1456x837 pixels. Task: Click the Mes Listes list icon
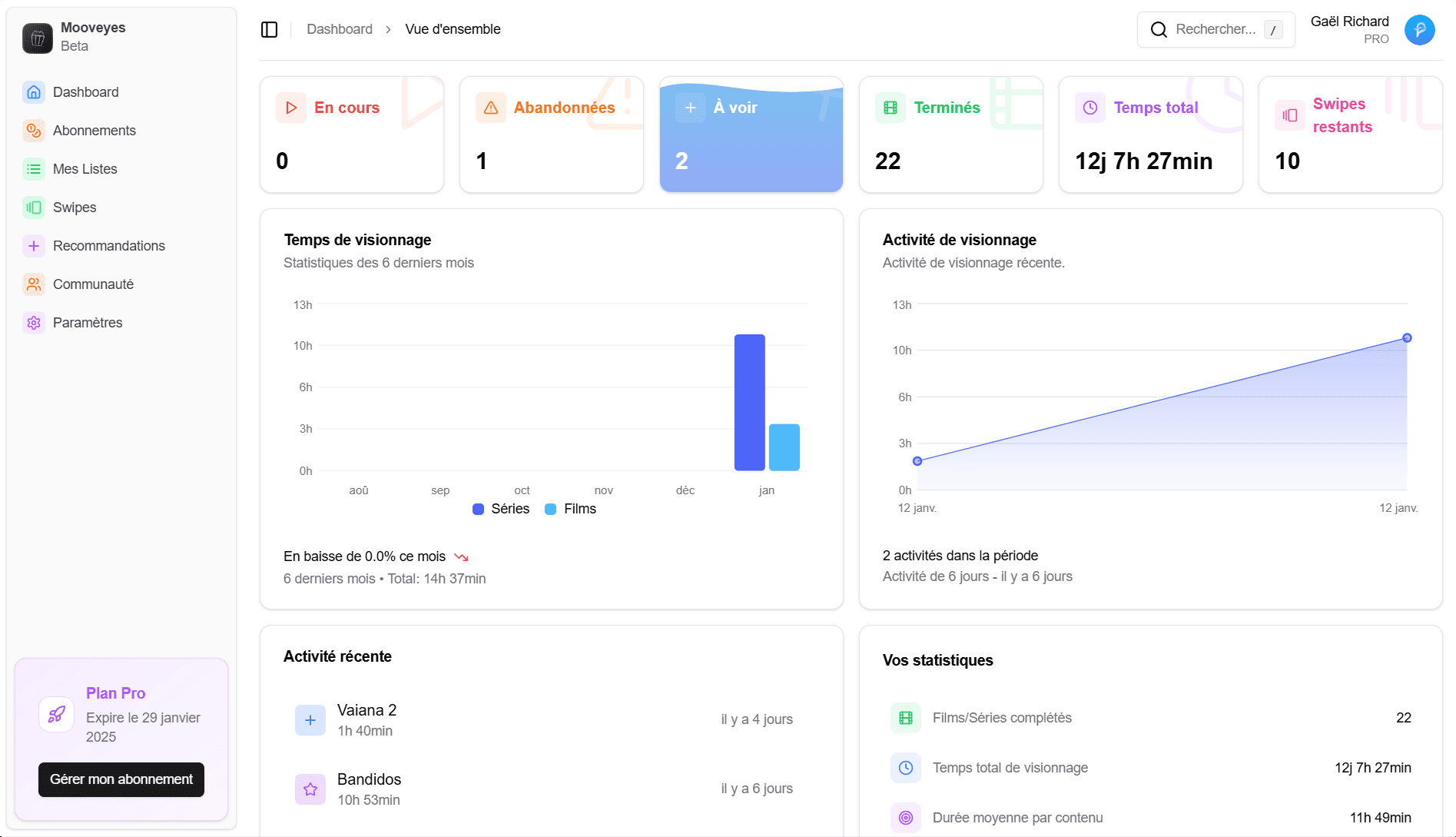point(34,169)
